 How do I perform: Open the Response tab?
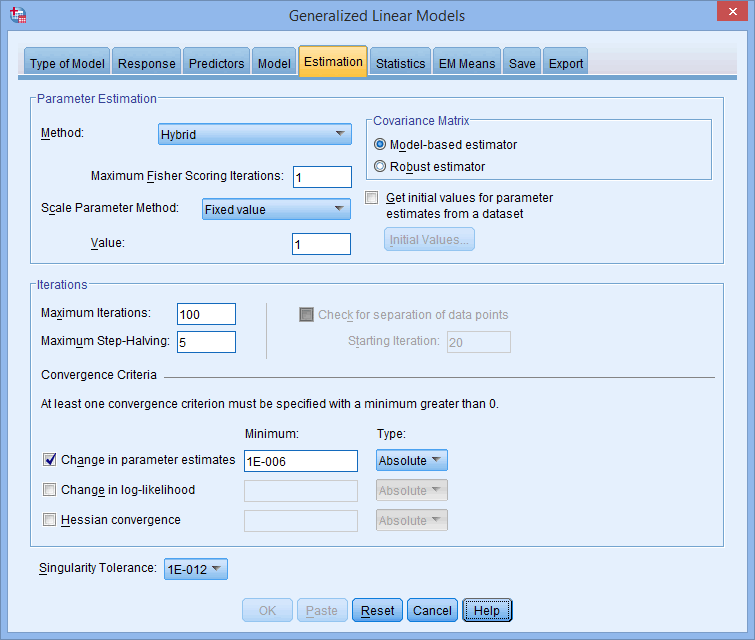146,63
